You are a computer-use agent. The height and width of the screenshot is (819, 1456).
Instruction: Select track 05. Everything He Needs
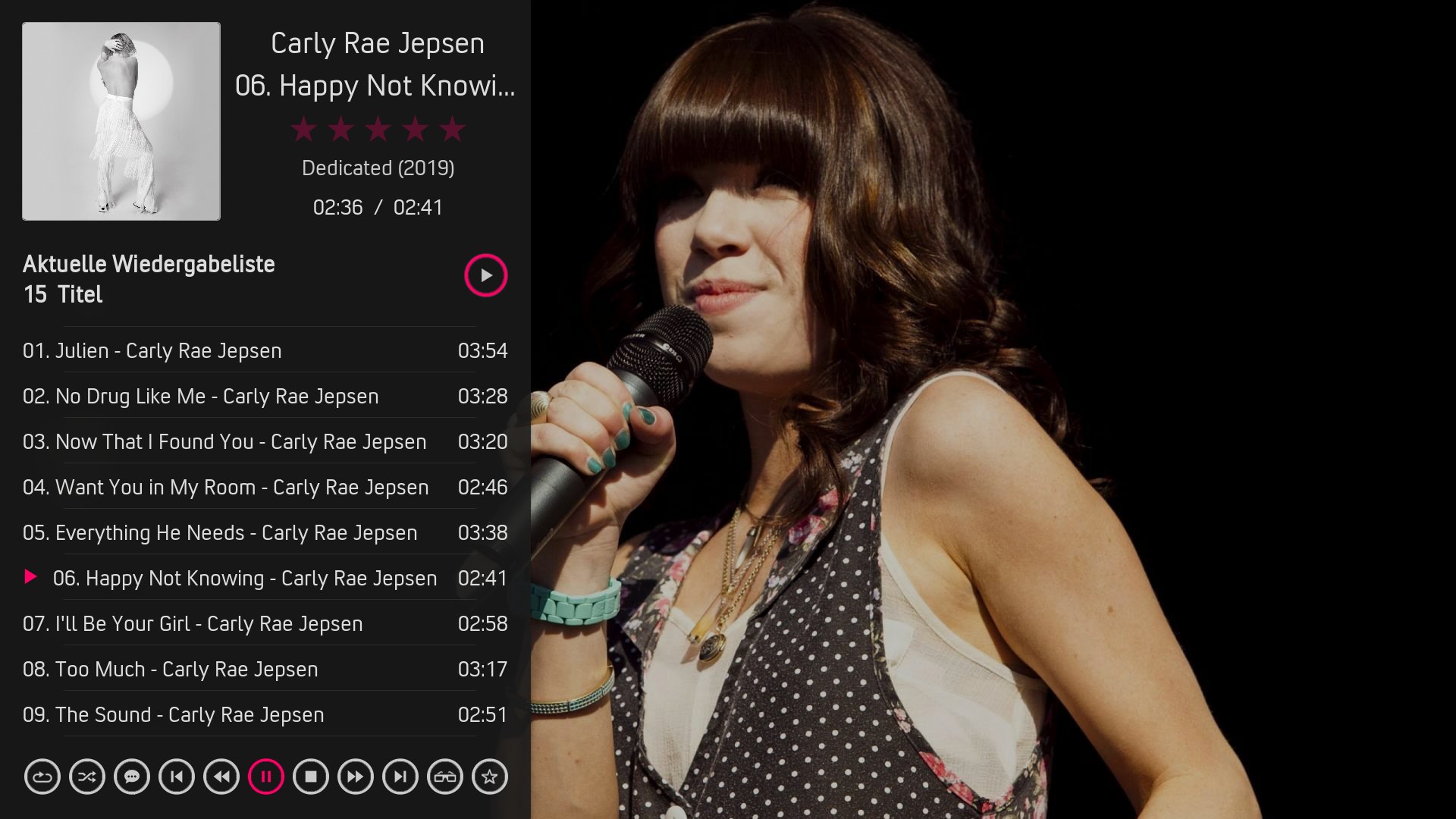click(x=265, y=532)
